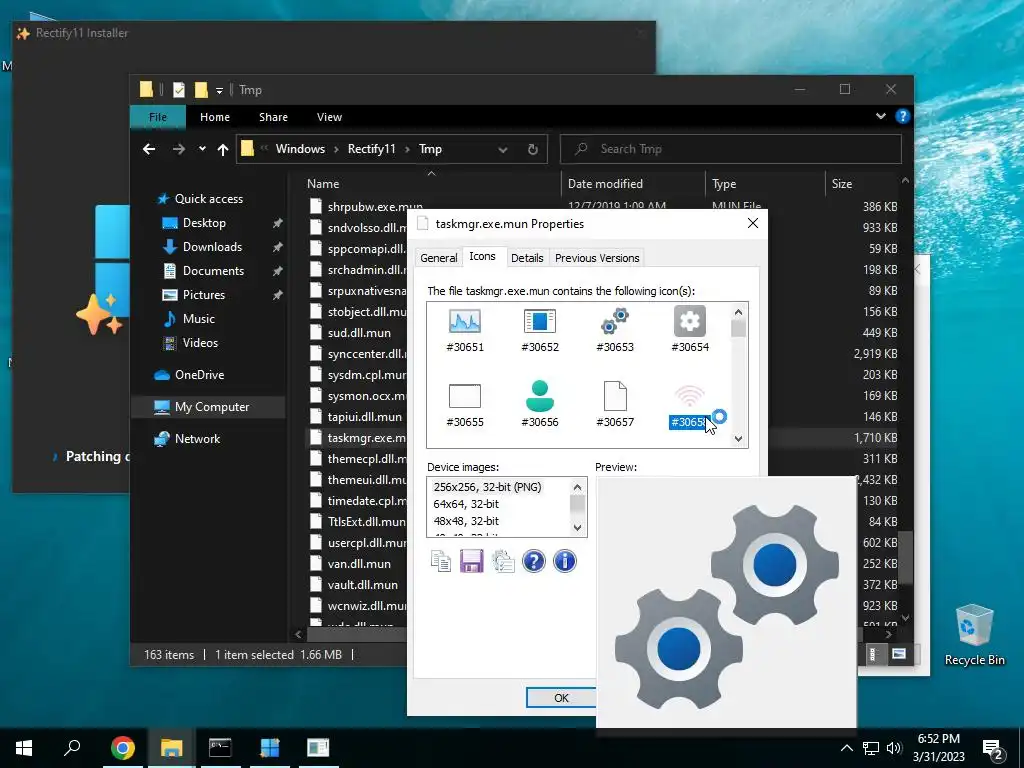Switch to large icons view in Explorer status bar
The image size is (1024, 768).
click(899, 654)
